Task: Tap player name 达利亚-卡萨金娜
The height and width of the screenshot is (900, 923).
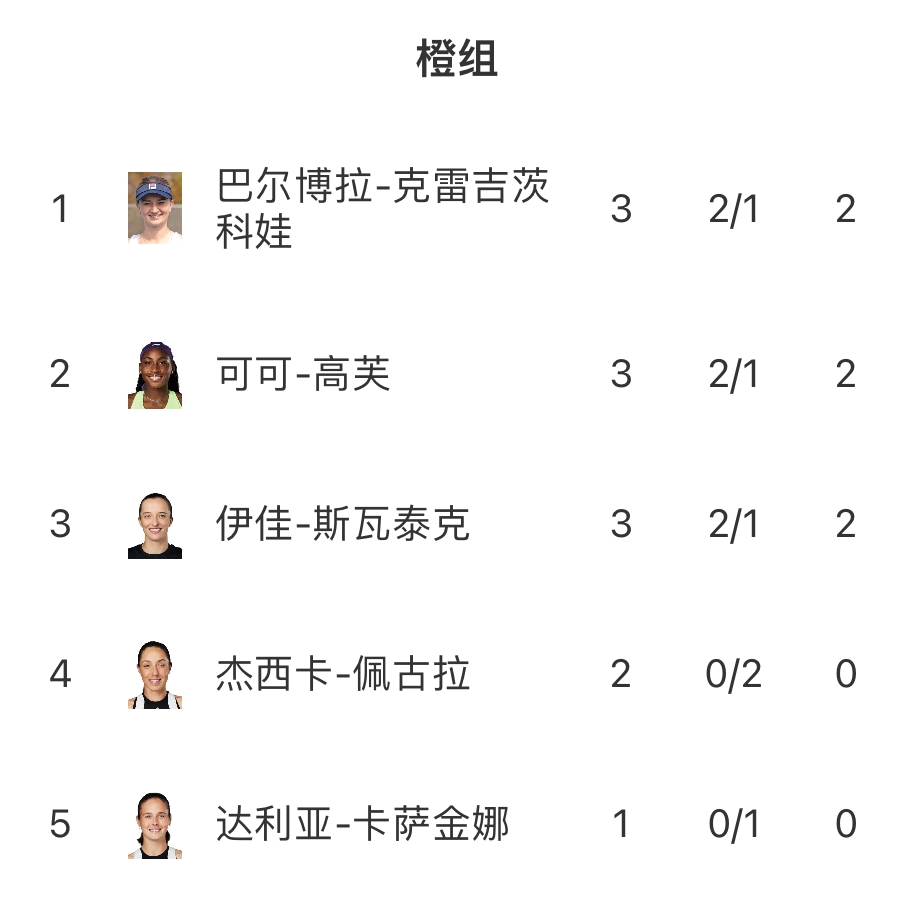Action: coord(362,824)
